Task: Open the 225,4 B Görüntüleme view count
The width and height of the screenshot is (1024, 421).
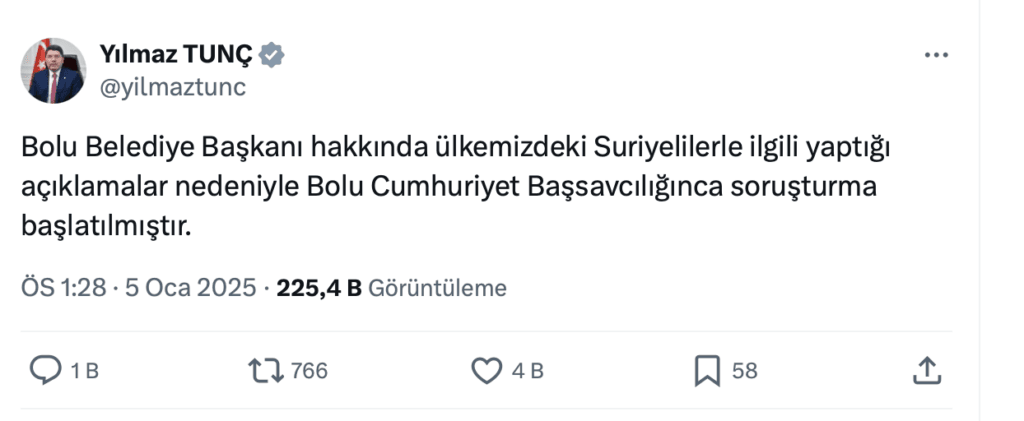Action: pyautogui.click(x=391, y=288)
